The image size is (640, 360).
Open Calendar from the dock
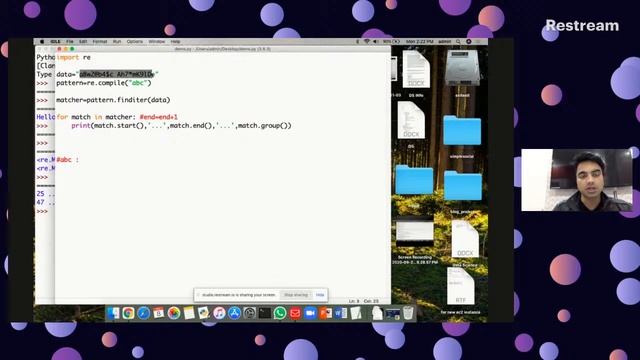[158, 313]
